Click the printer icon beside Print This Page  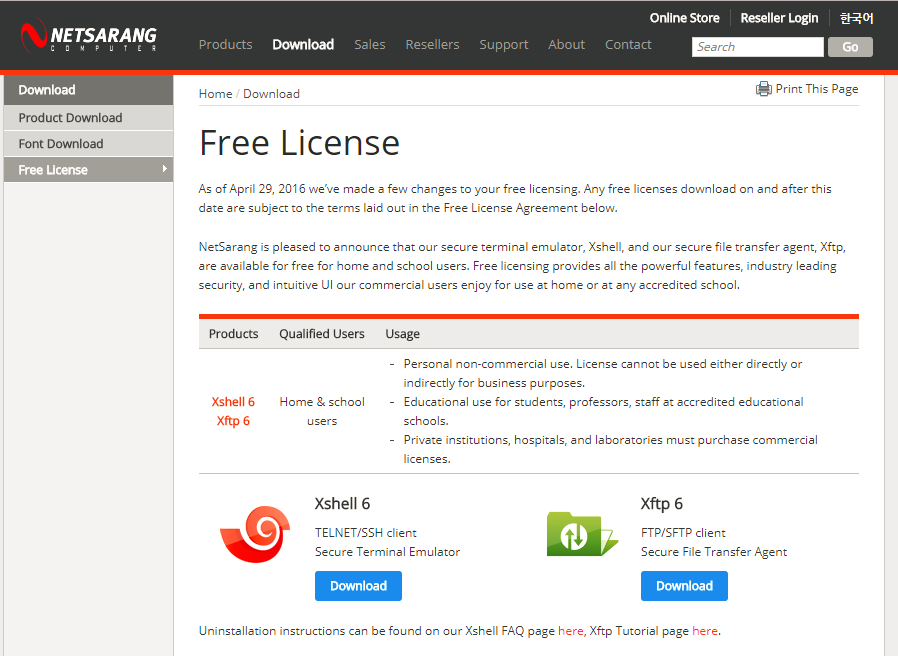point(763,89)
